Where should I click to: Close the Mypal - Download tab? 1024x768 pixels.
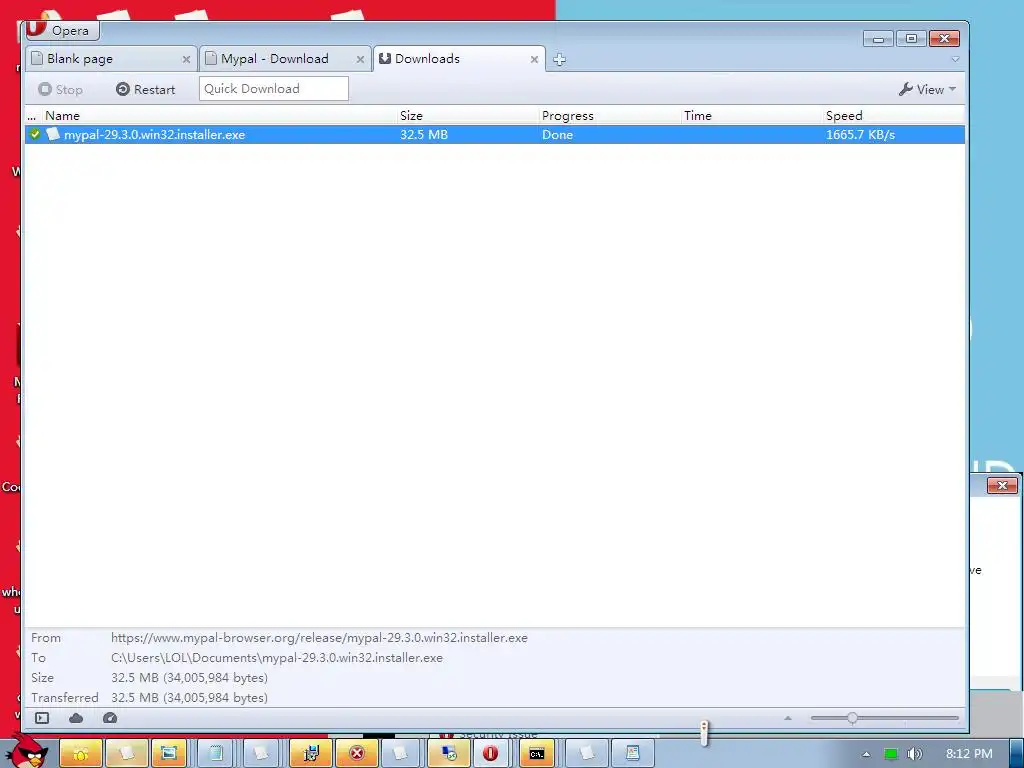click(x=360, y=59)
